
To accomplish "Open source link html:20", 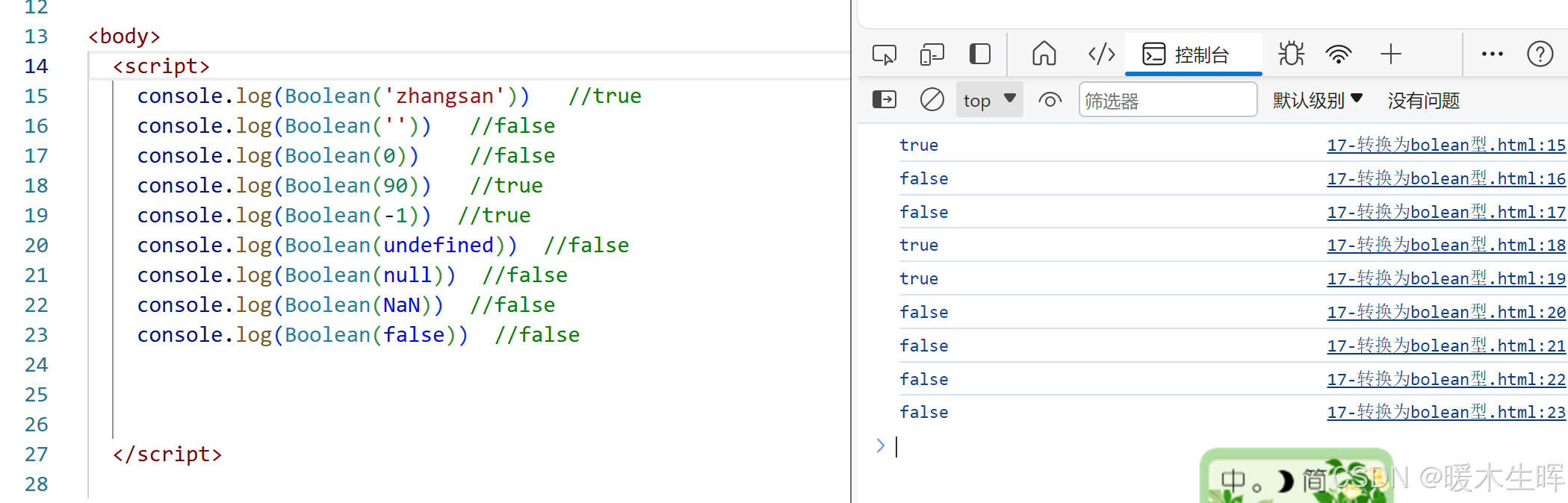I will coord(1446,312).
